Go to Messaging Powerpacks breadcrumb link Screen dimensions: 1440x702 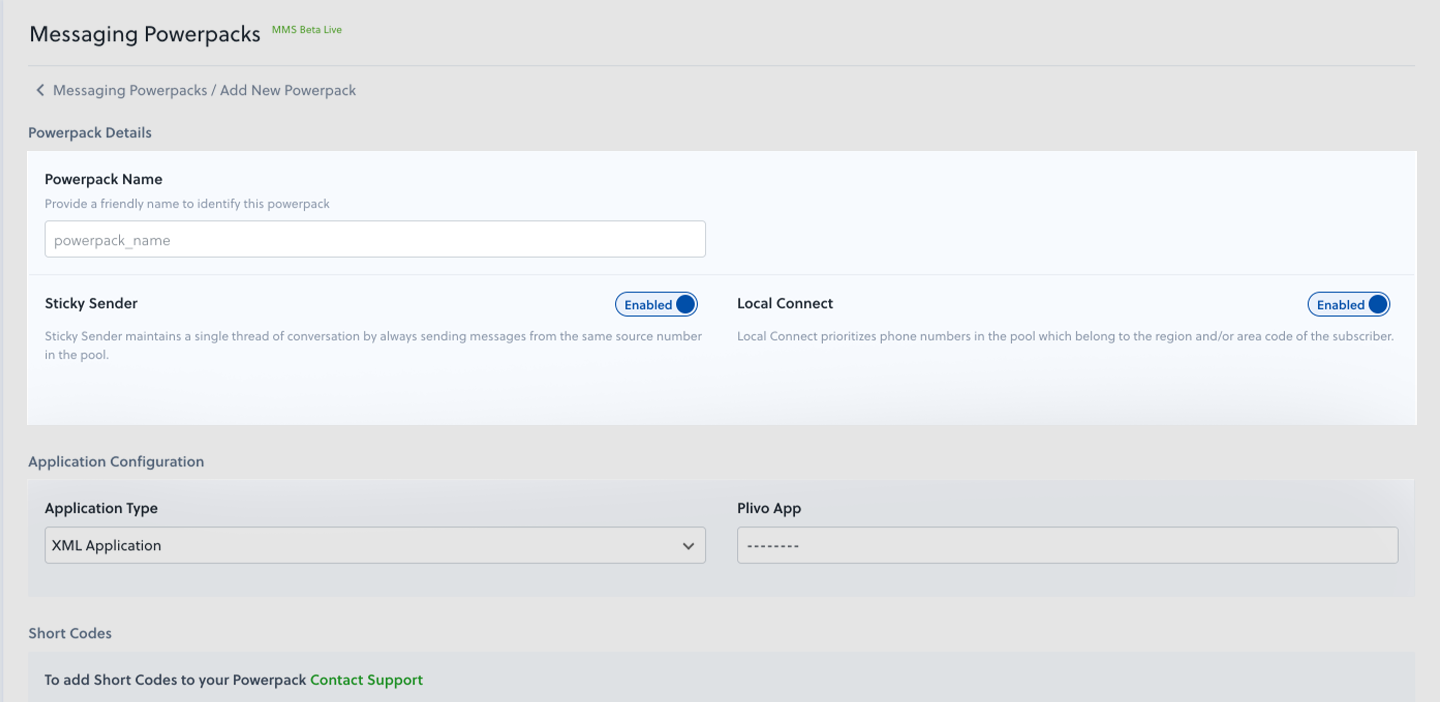pos(129,90)
